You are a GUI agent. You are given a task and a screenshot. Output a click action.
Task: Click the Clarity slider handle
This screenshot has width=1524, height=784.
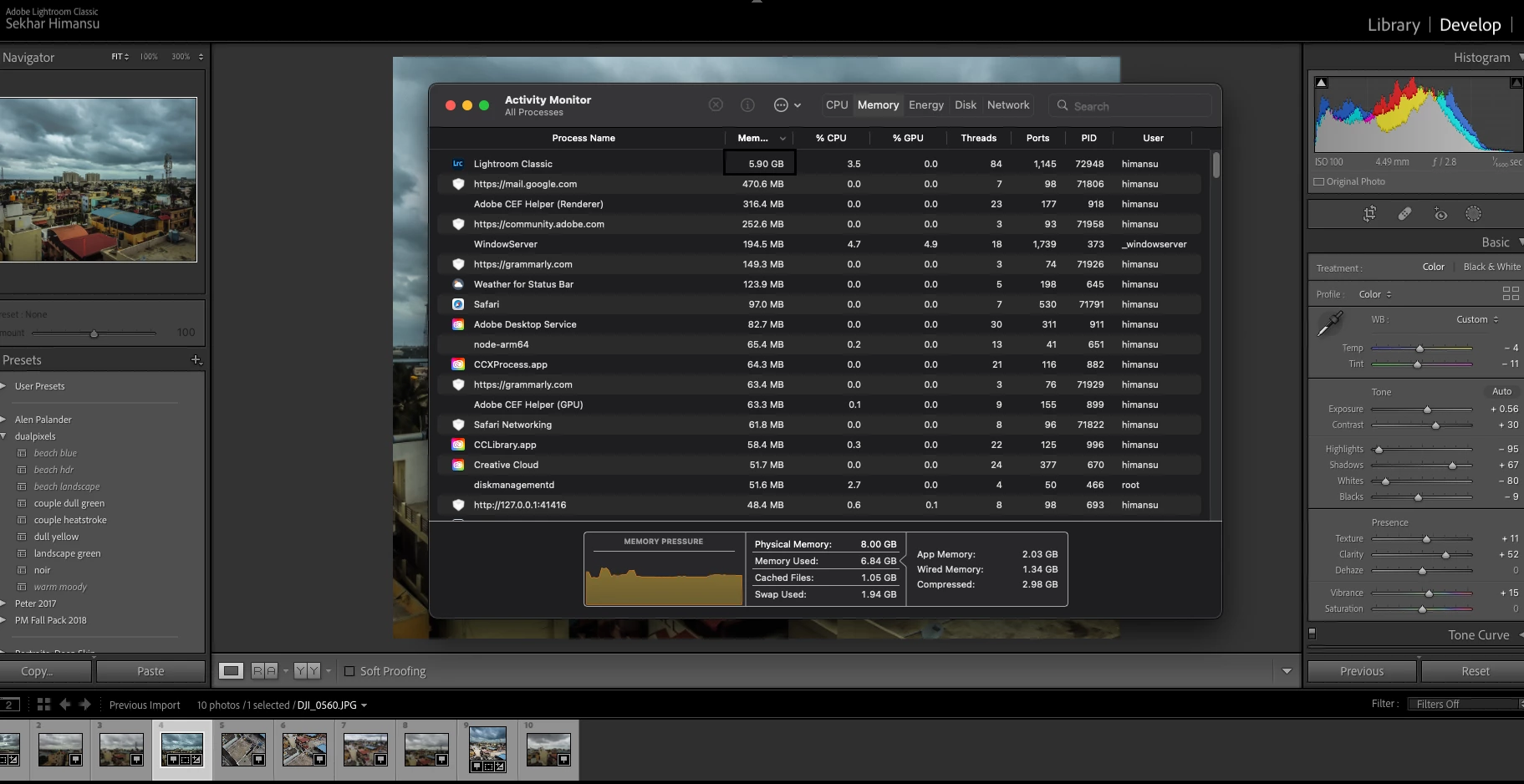coord(1445,555)
